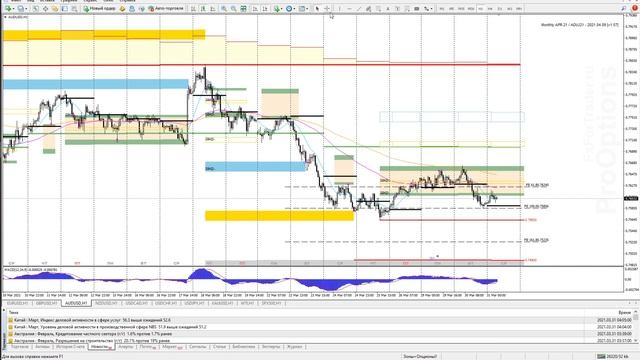Switch timeframe to H4
The height and width of the screenshot is (360, 640).
tap(490, 8)
